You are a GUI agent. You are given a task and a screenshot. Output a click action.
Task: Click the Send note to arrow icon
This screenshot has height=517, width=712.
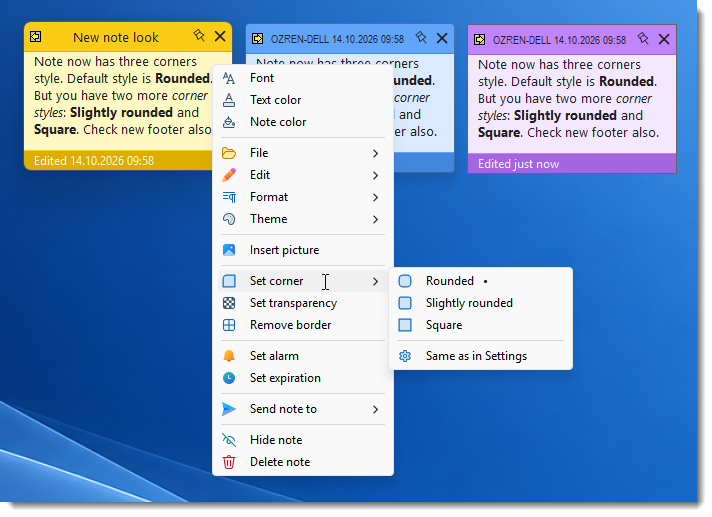point(229,409)
